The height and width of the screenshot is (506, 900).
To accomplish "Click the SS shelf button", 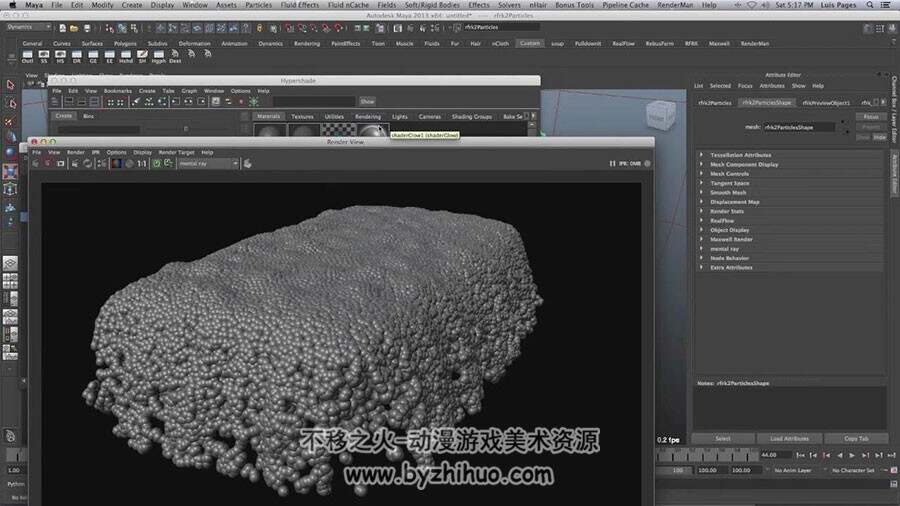I will (x=44, y=56).
